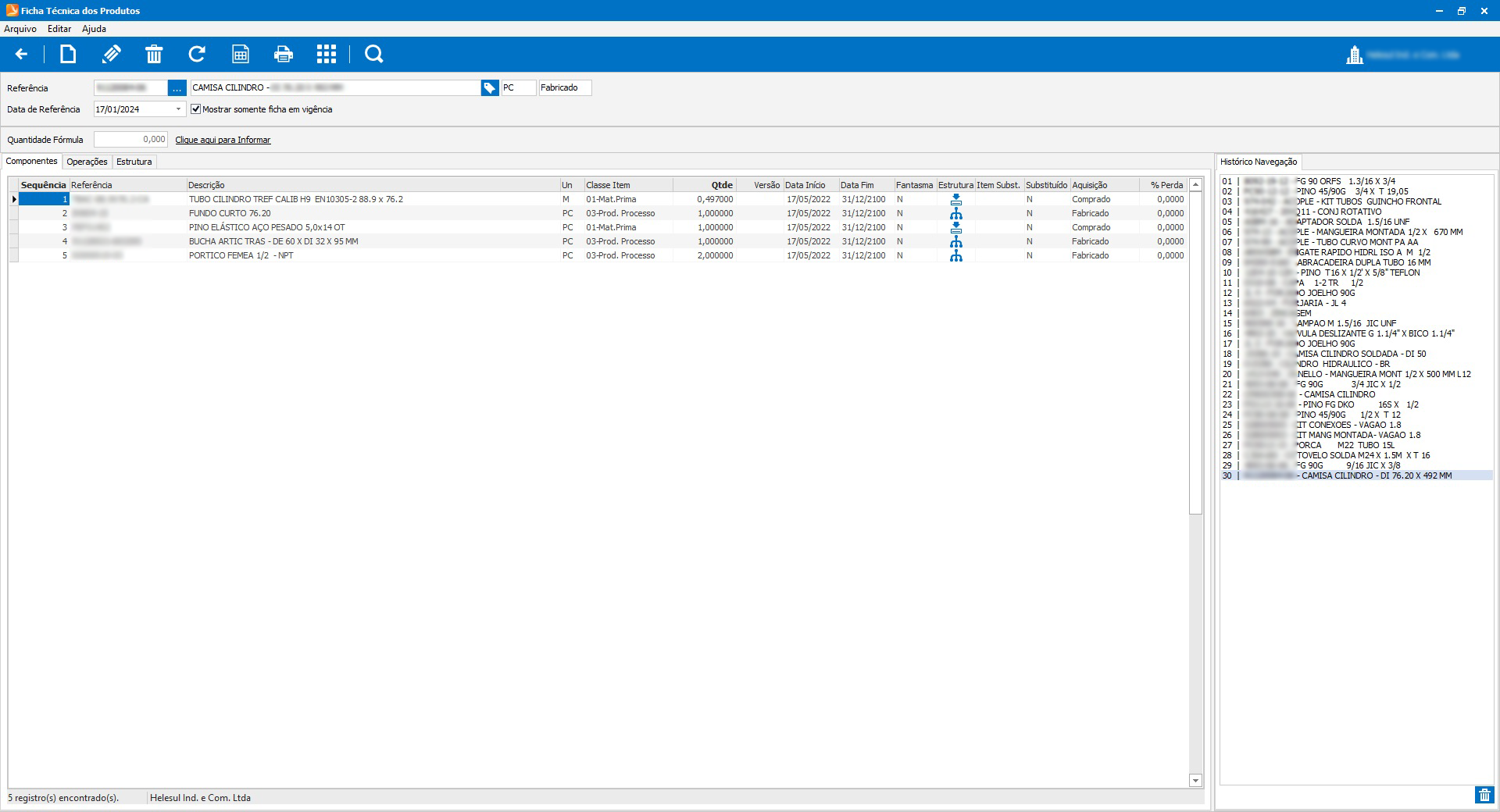Viewport: 1500px width, 812px height.
Task: Sort by the Qtde column header
Action: click(x=704, y=185)
